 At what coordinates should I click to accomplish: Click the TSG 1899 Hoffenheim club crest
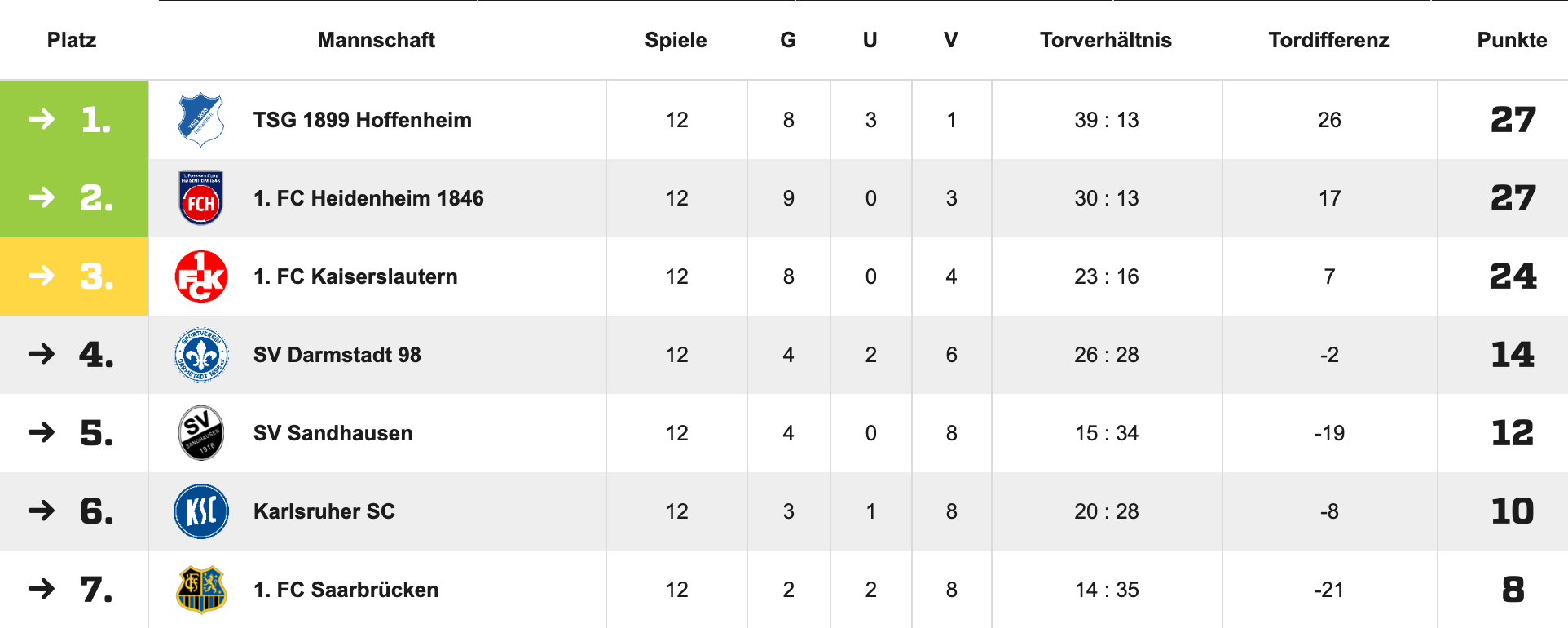click(200, 120)
